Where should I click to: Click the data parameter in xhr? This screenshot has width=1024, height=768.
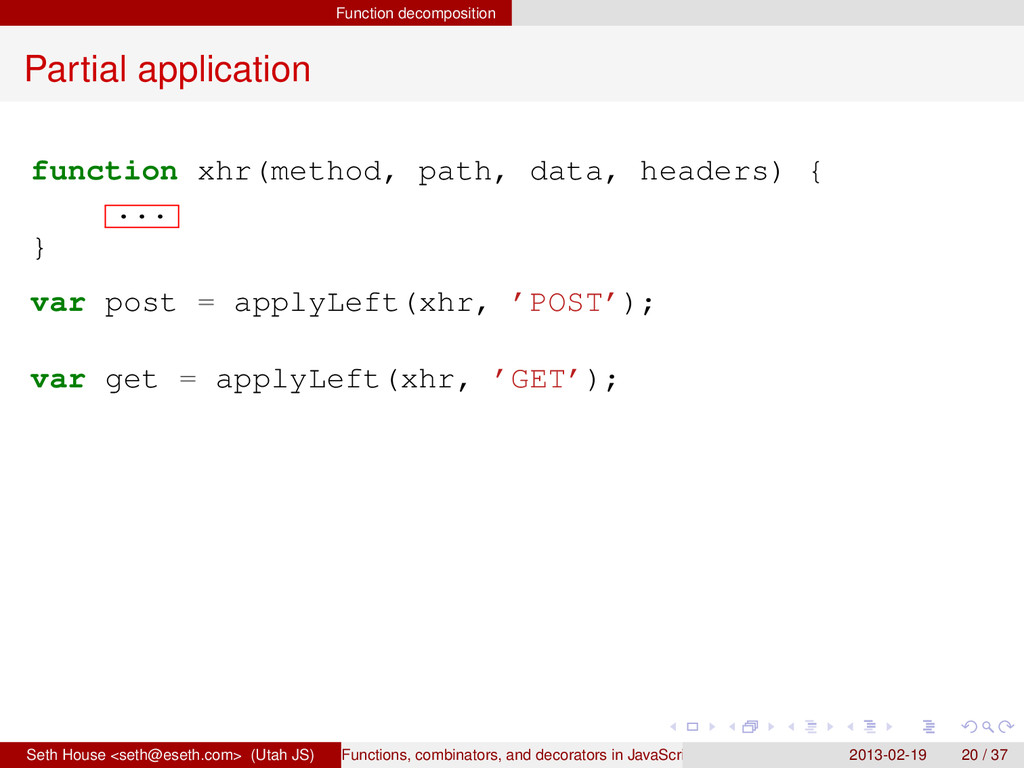click(566, 171)
